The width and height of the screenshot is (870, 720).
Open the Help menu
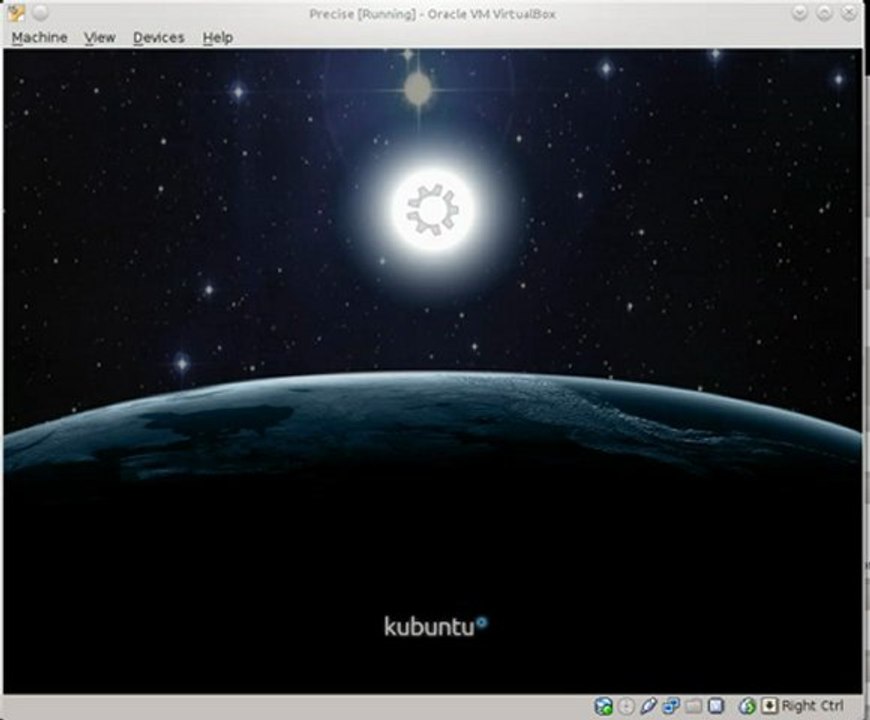(x=218, y=37)
